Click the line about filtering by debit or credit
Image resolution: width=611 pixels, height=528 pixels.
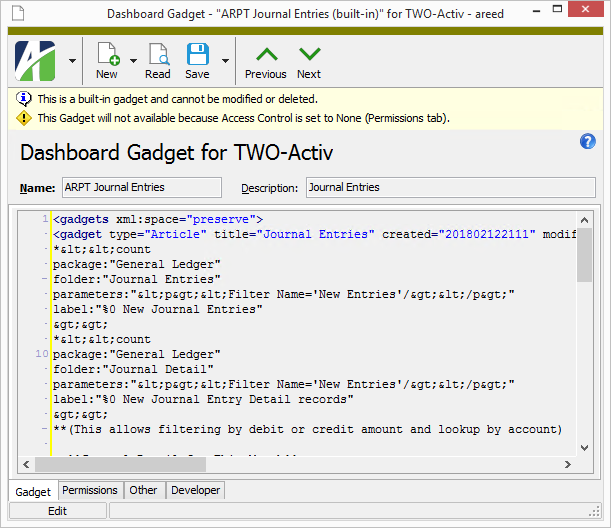click(308, 429)
